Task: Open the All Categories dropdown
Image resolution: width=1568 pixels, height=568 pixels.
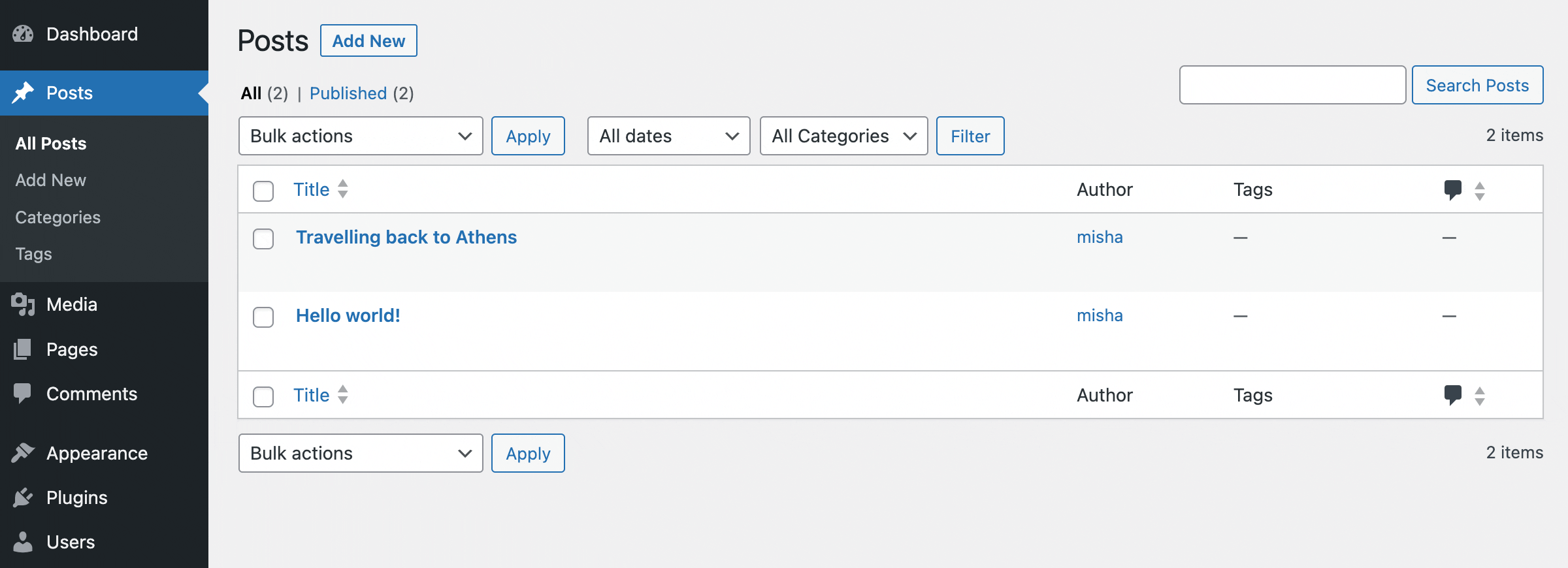Action: pyautogui.click(x=843, y=136)
